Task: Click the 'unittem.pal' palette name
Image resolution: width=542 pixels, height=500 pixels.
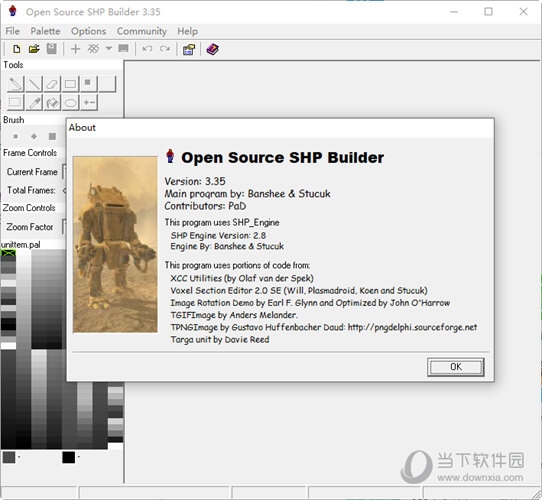Action: click(20, 244)
